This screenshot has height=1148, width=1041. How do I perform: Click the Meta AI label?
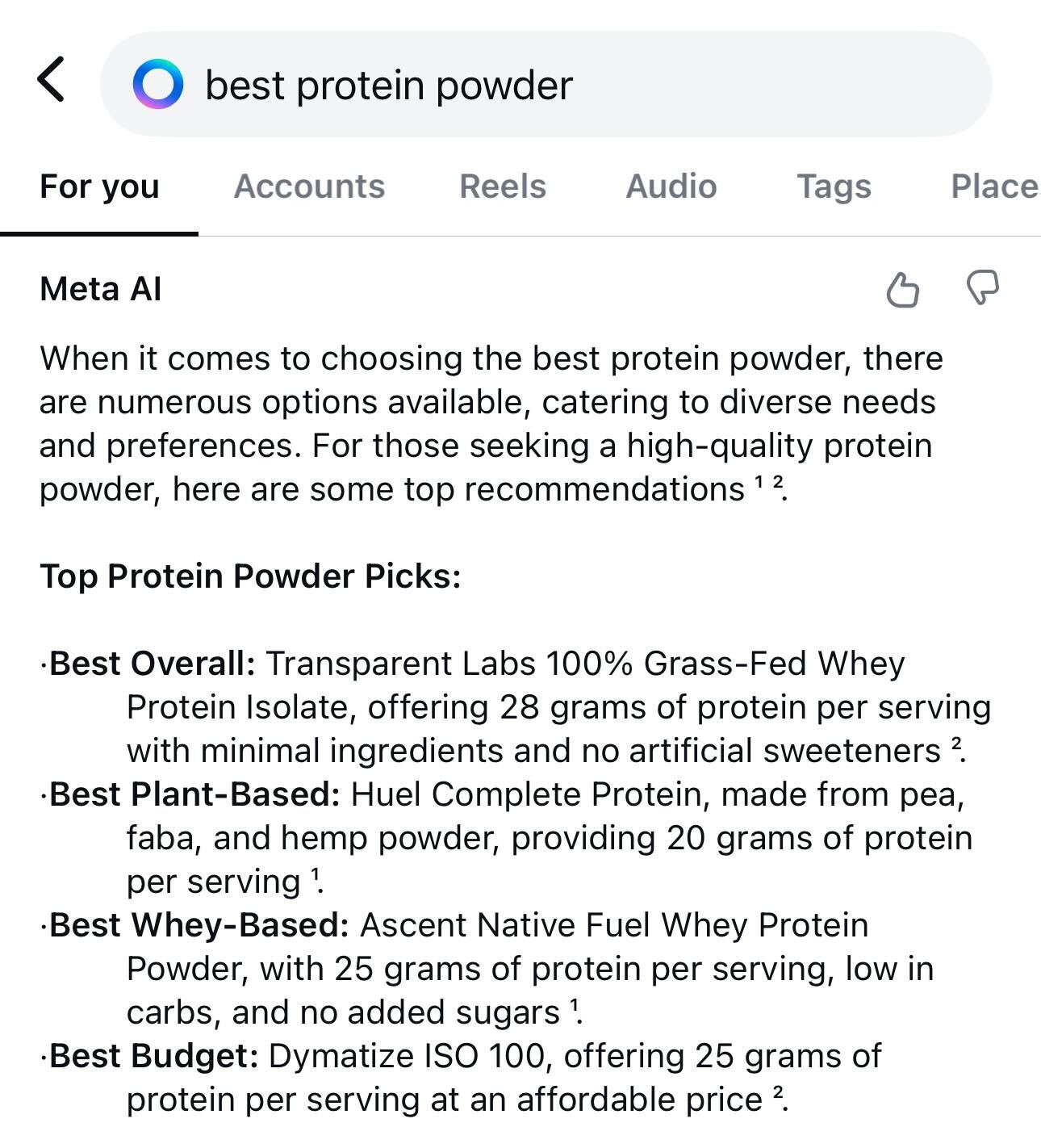coord(101,289)
